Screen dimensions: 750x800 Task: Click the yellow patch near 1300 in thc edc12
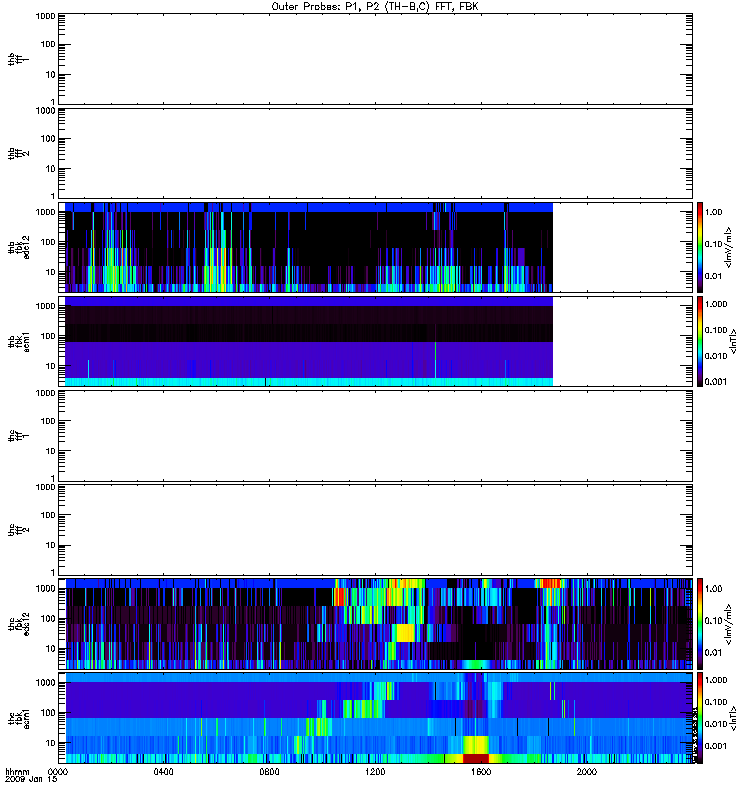coord(406,633)
